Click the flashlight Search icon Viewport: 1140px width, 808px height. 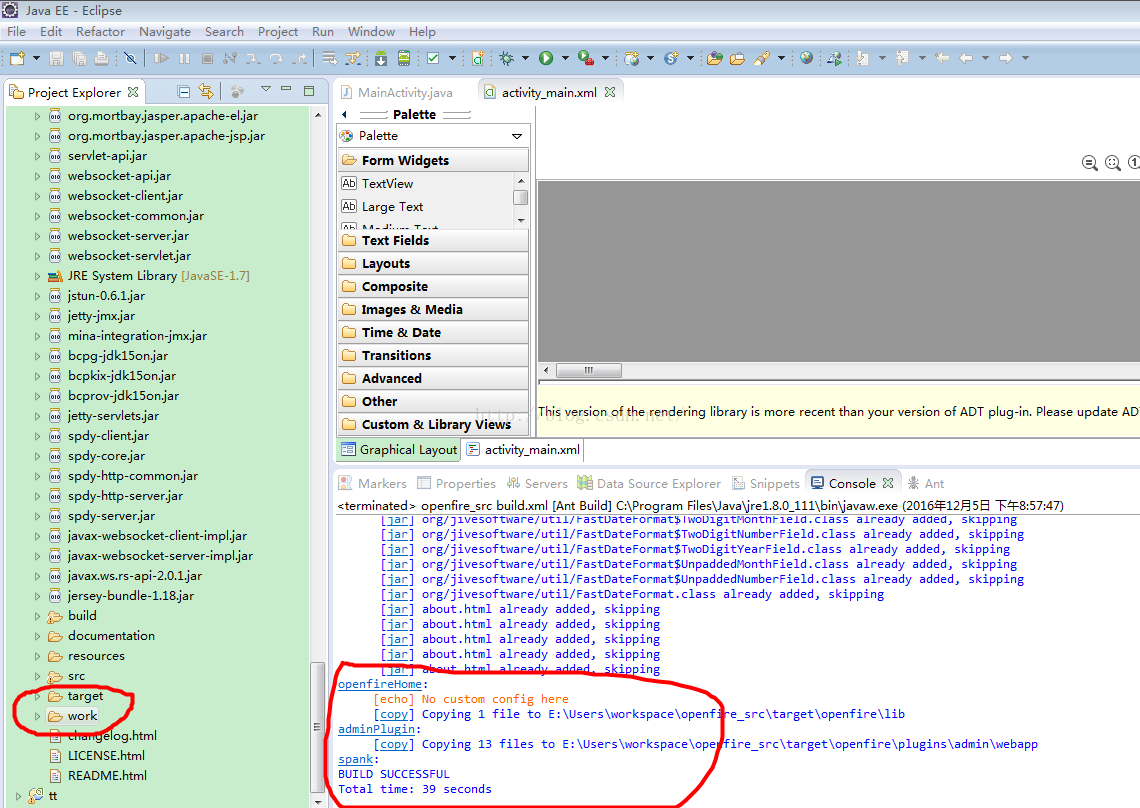762,58
